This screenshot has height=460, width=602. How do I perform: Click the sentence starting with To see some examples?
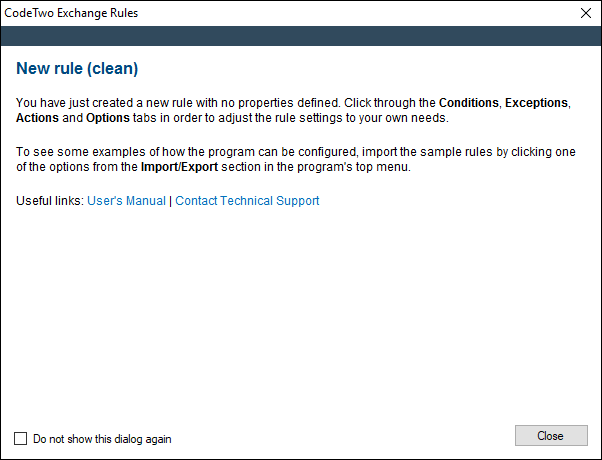pyautogui.click(x=296, y=159)
